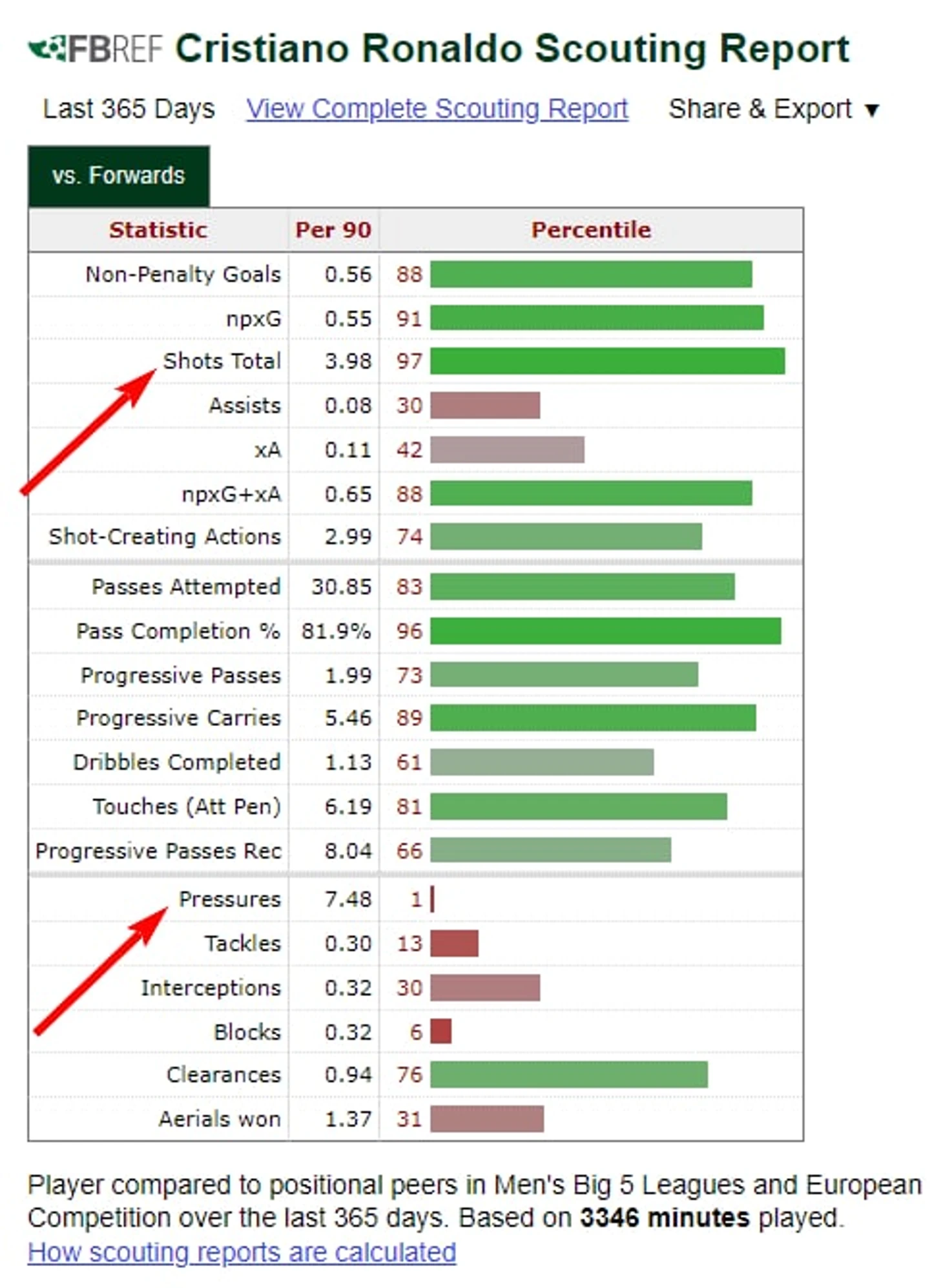Viewport: 943px width, 1288px height.
Task: Click the red arrow pointing to Shots Total
Action: (88, 431)
